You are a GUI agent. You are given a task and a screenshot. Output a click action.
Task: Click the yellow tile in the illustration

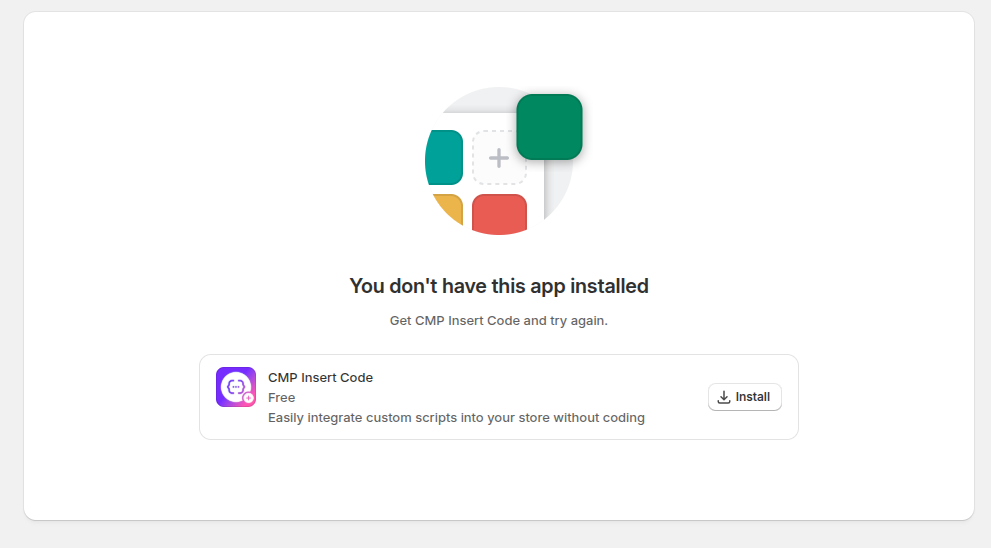450,207
